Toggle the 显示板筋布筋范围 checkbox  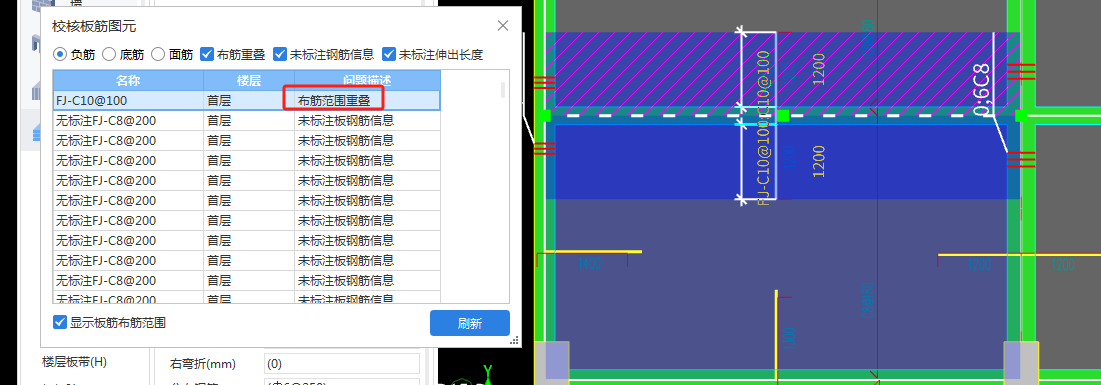[x=60, y=322]
